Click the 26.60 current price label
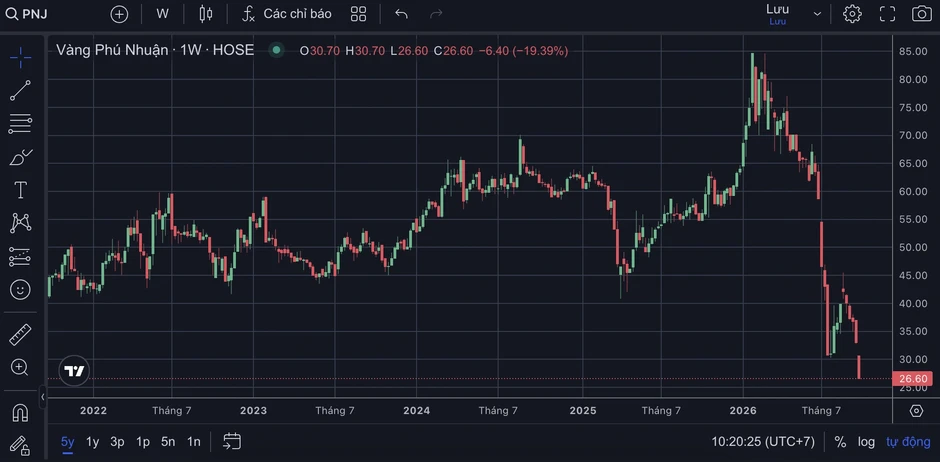Image resolution: width=940 pixels, height=462 pixels. [912, 379]
